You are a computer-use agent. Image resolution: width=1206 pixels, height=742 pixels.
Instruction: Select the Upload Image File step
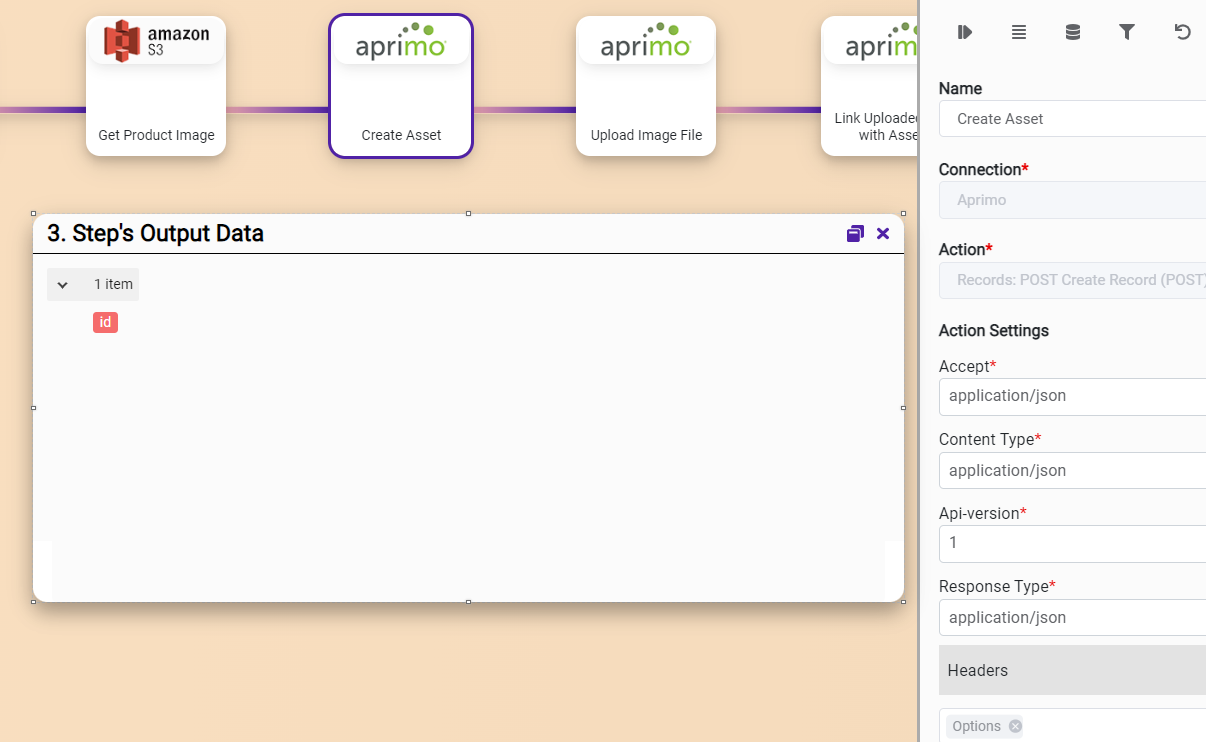coord(646,86)
